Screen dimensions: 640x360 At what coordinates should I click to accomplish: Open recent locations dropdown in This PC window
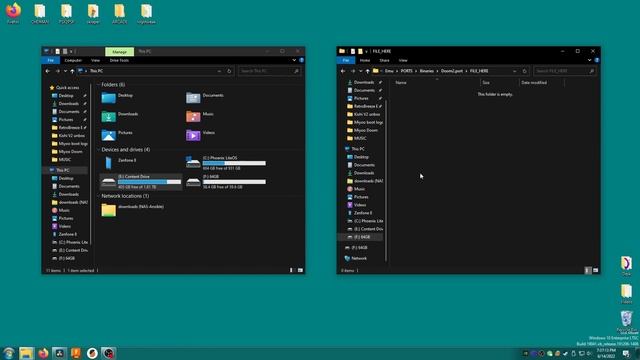(65, 71)
